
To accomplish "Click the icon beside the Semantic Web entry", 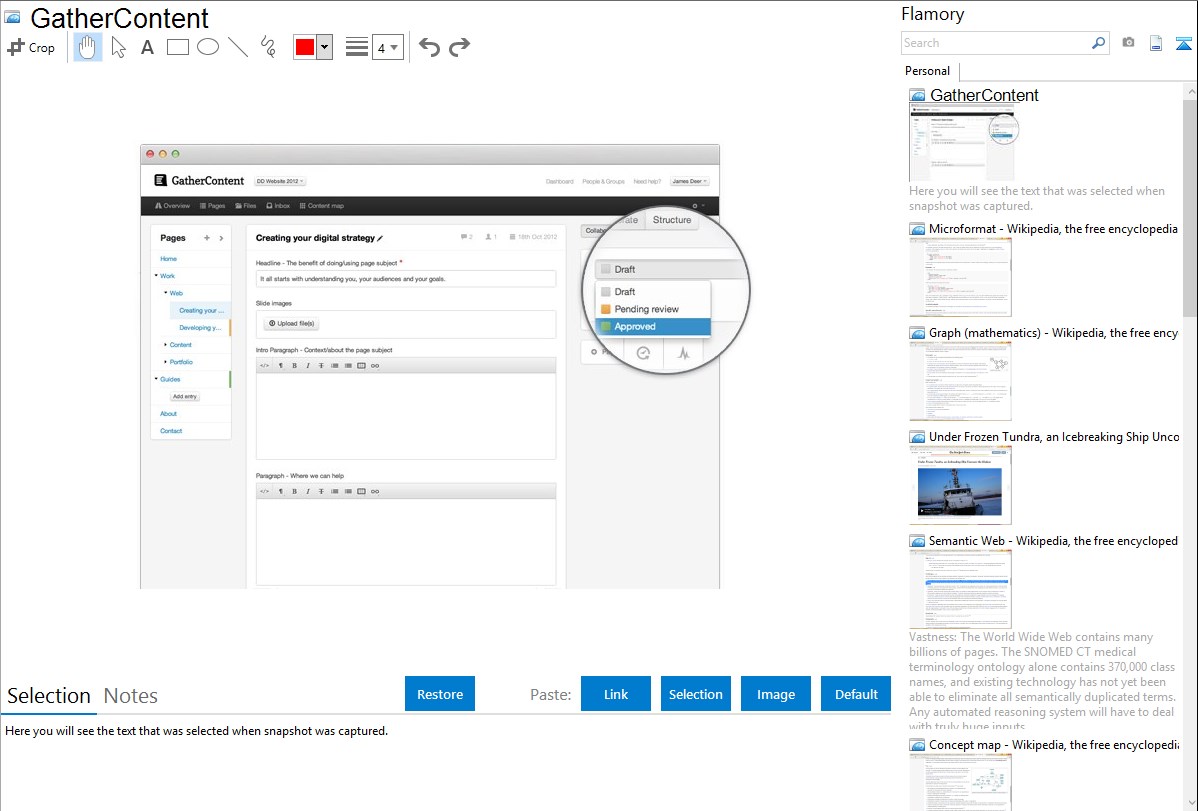I will tap(917, 541).
